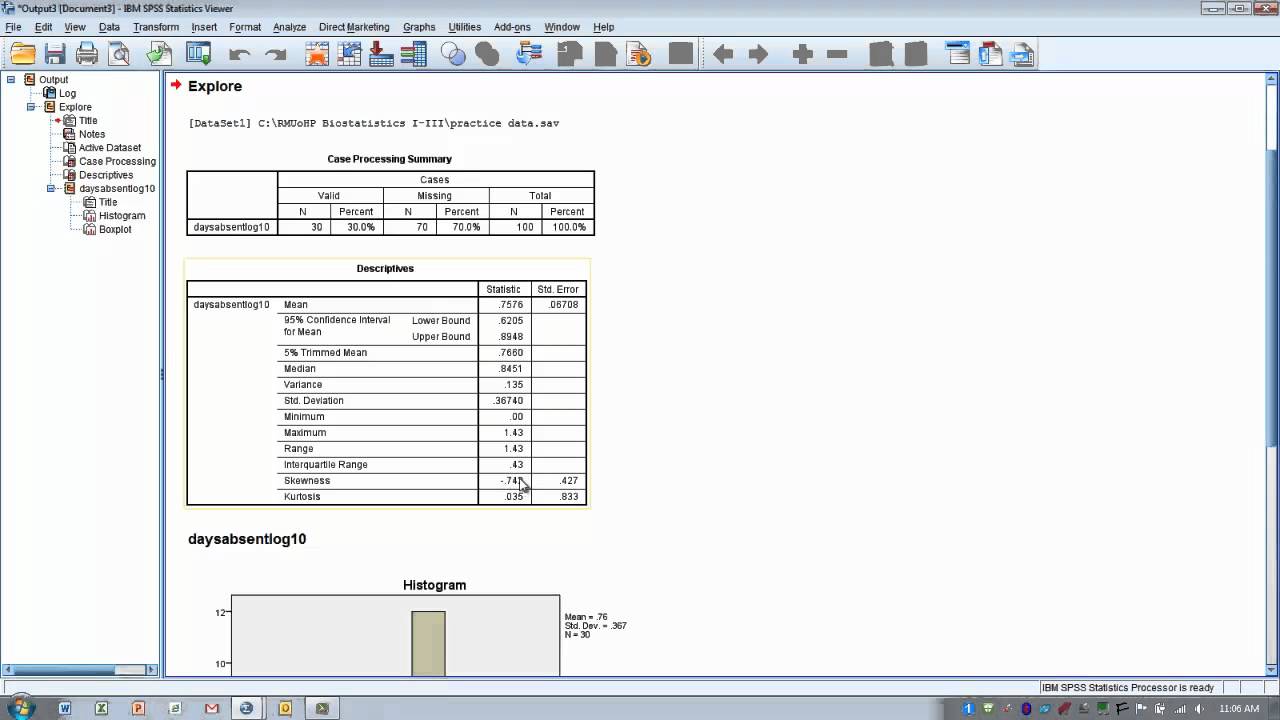Click the Mean statistic value .7576
The image size is (1280, 720).
coord(510,305)
